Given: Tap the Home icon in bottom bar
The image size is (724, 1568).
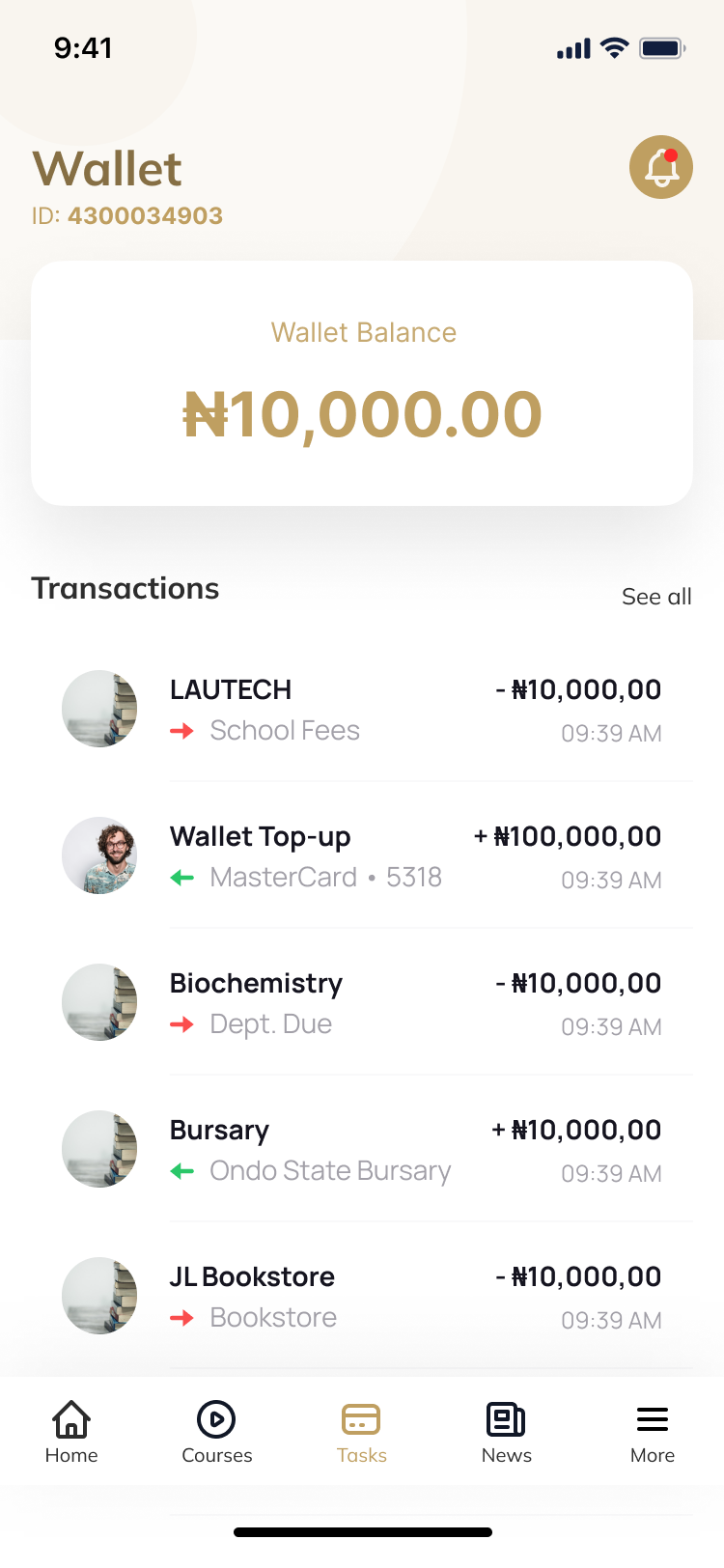Looking at the screenshot, I should tap(71, 1419).
